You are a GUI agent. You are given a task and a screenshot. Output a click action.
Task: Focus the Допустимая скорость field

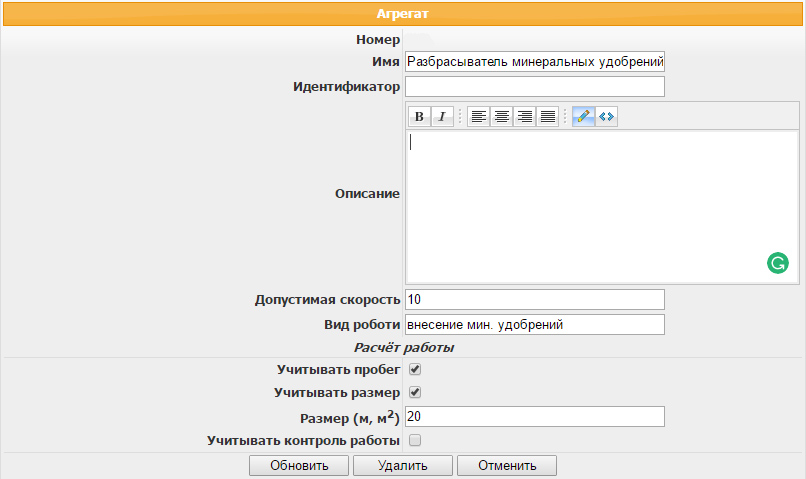pyautogui.click(x=535, y=300)
